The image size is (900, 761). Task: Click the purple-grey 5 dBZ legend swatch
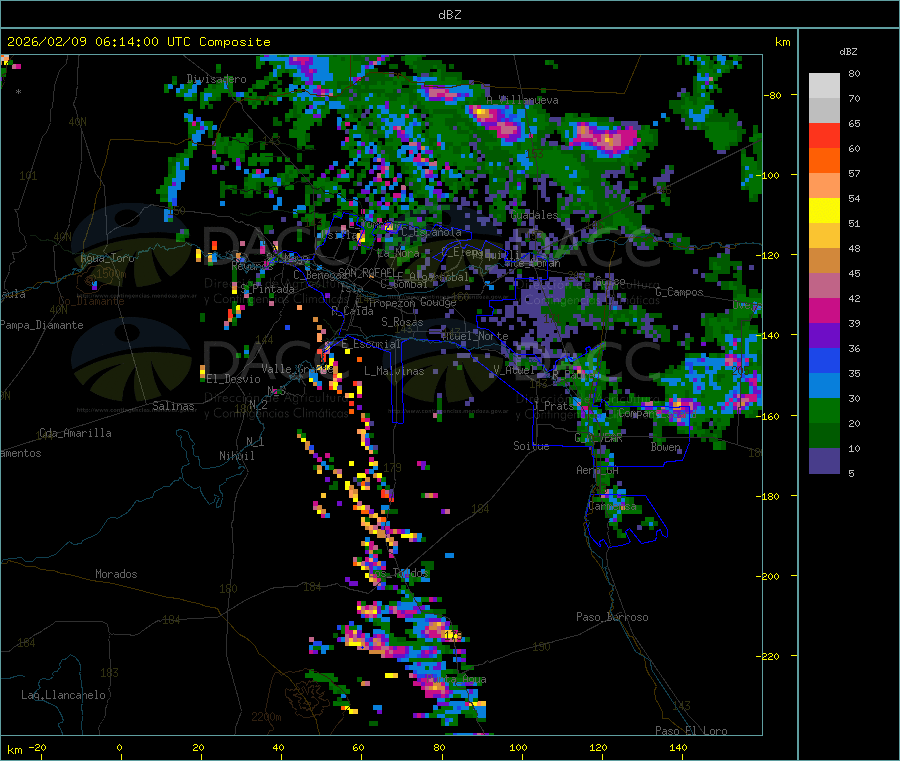(824, 461)
